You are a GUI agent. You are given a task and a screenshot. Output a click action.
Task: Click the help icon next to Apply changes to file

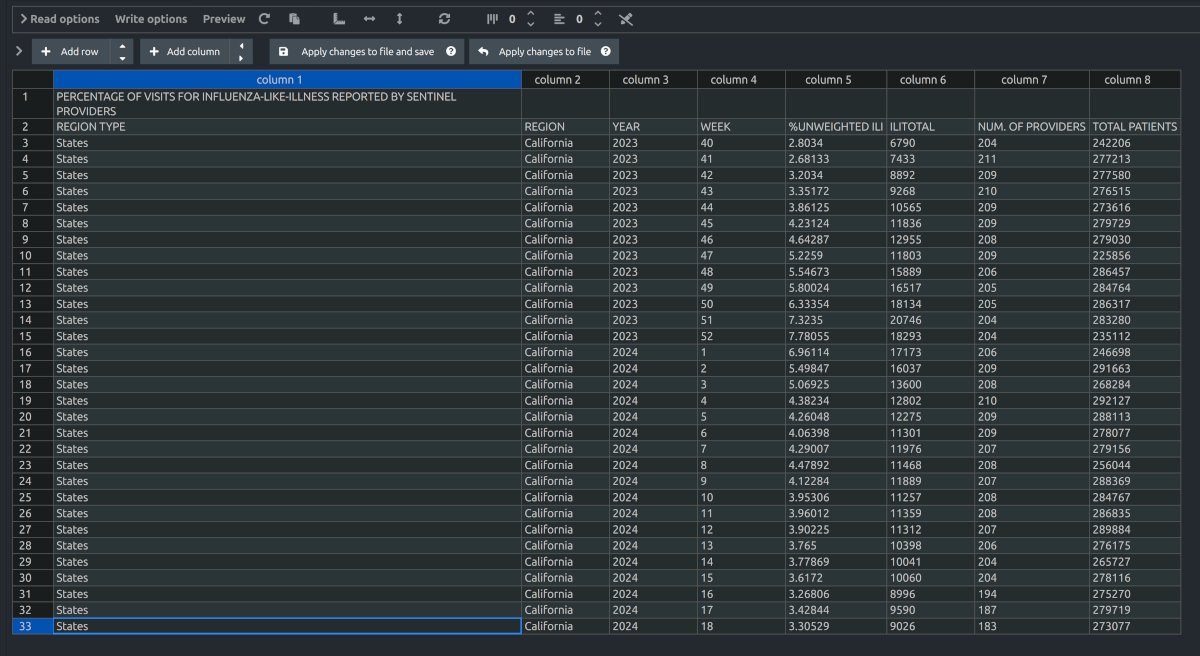(x=605, y=51)
